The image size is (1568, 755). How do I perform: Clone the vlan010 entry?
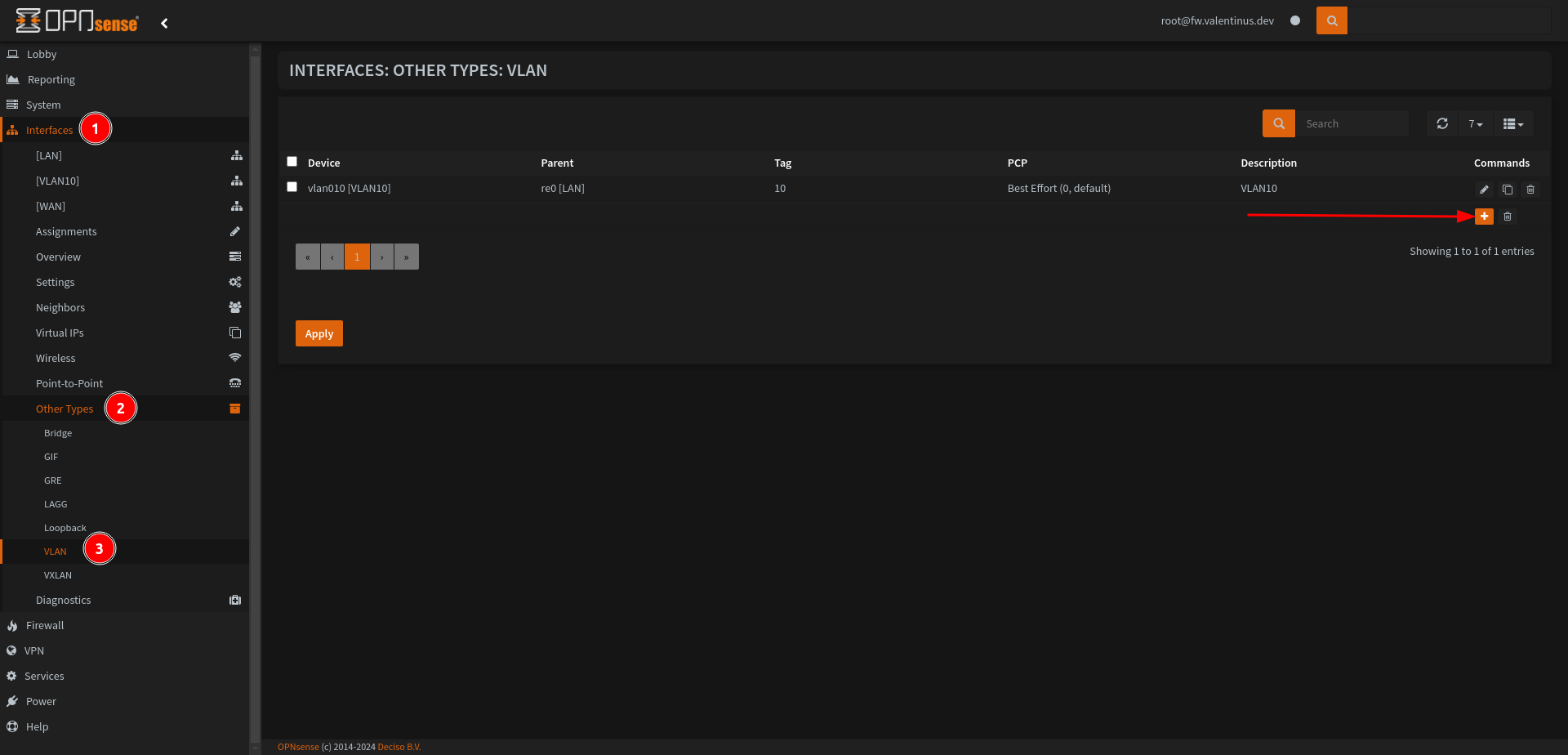pyautogui.click(x=1508, y=190)
